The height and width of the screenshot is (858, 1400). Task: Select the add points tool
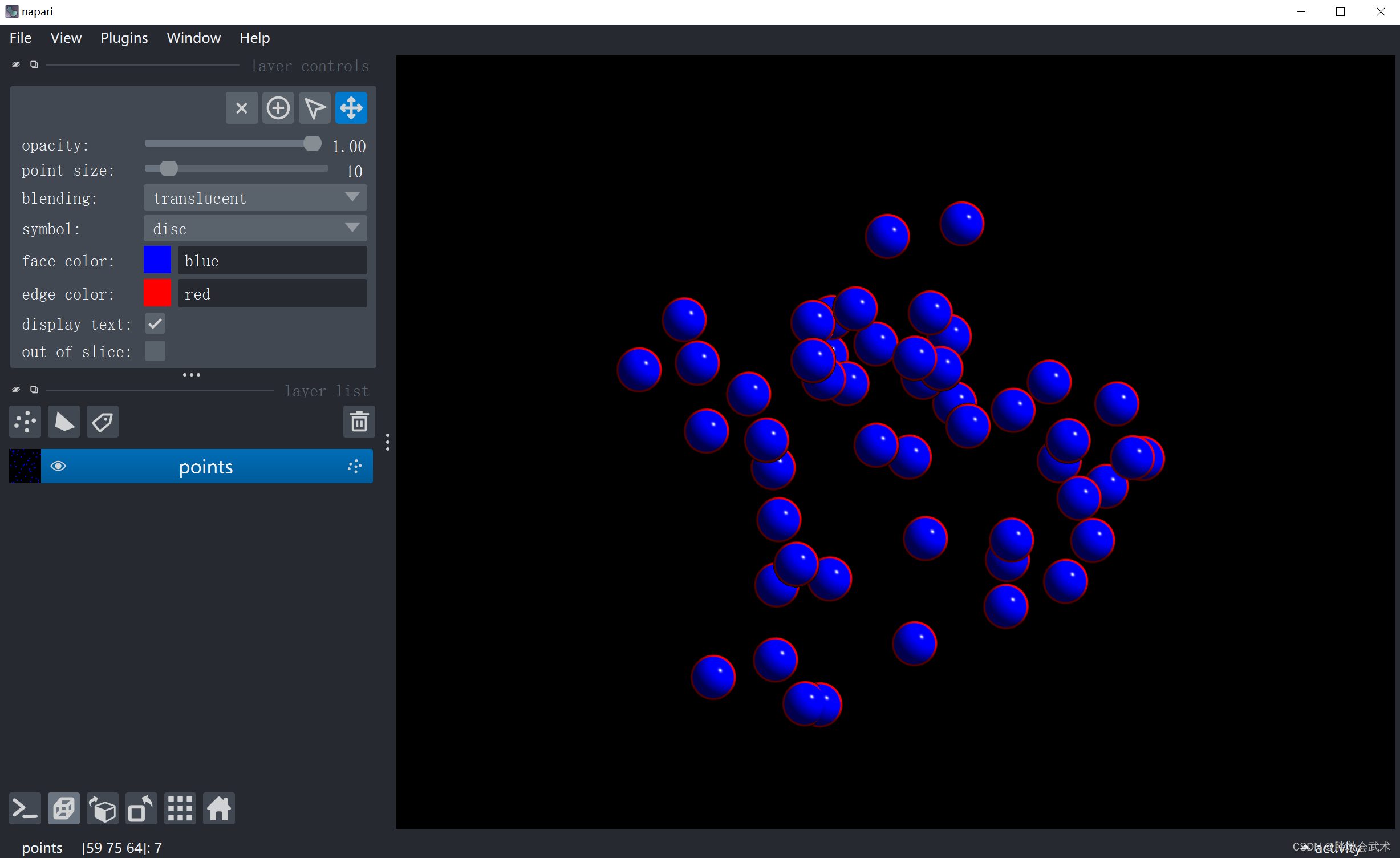[x=278, y=108]
